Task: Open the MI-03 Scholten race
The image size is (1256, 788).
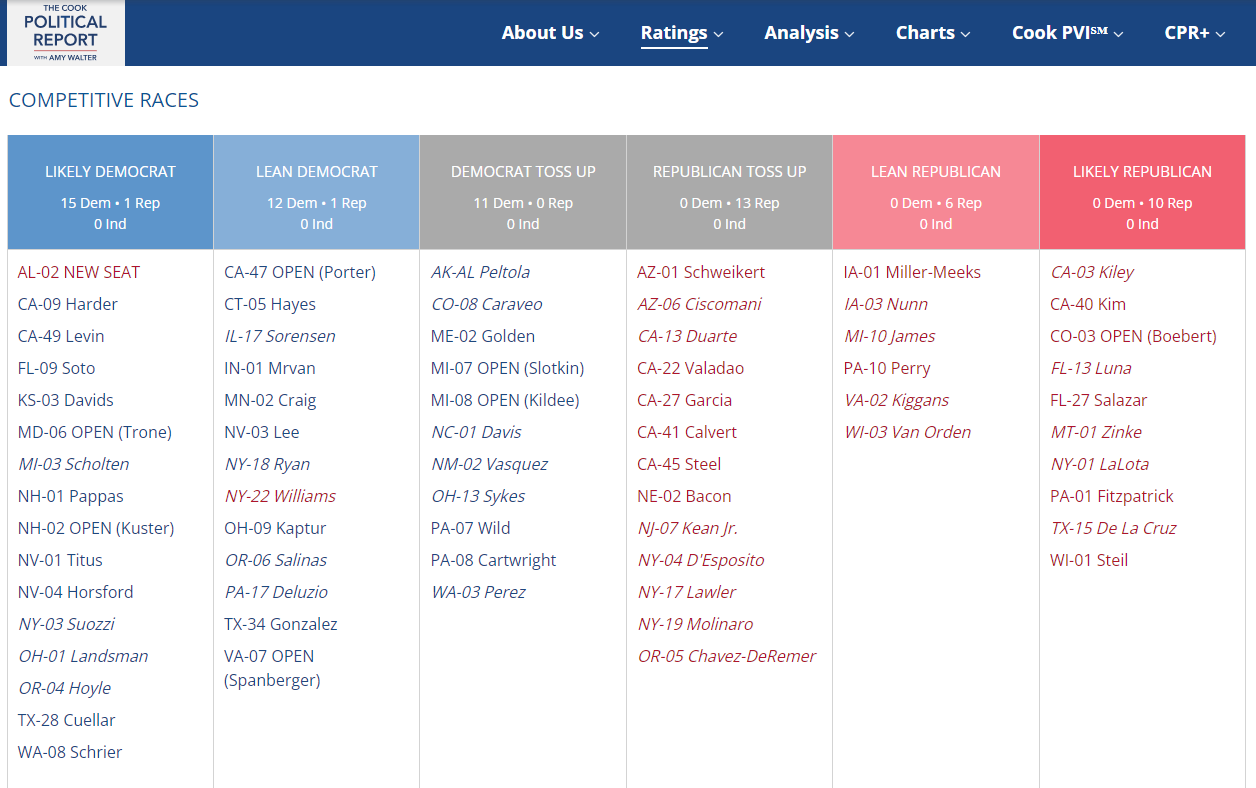Action: (x=73, y=464)
